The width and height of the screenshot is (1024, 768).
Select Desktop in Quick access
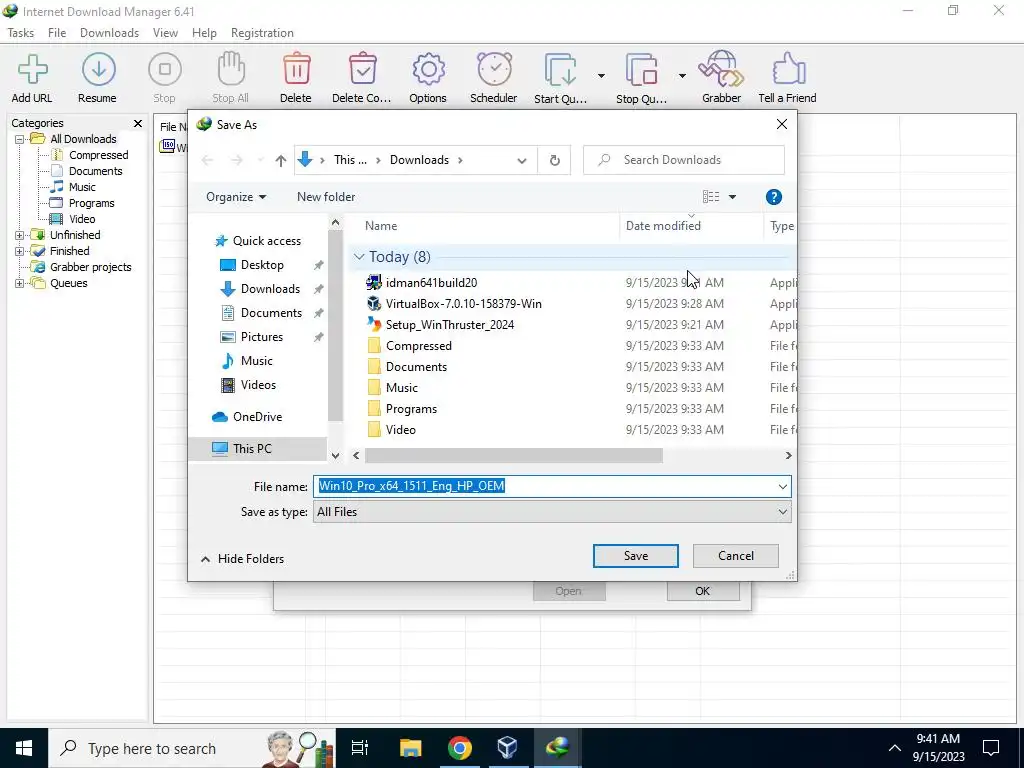click(x=262, y=265)
